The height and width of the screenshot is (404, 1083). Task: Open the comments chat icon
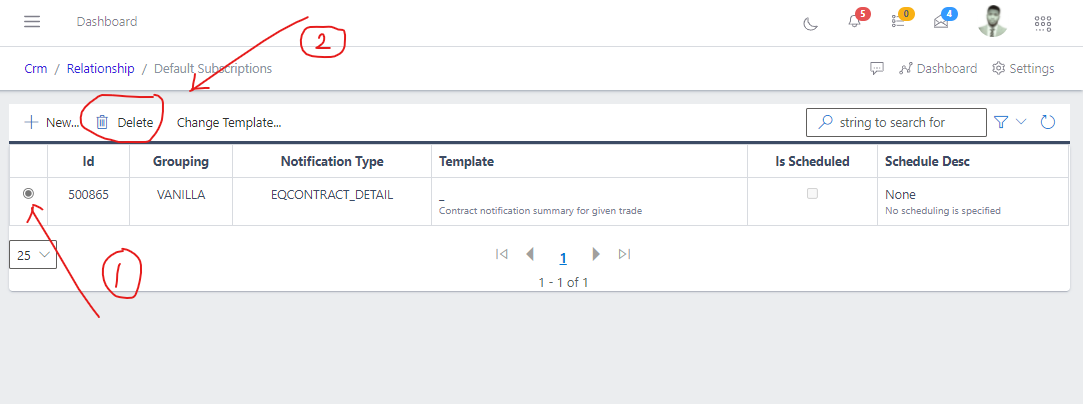(x=877, y=68)
